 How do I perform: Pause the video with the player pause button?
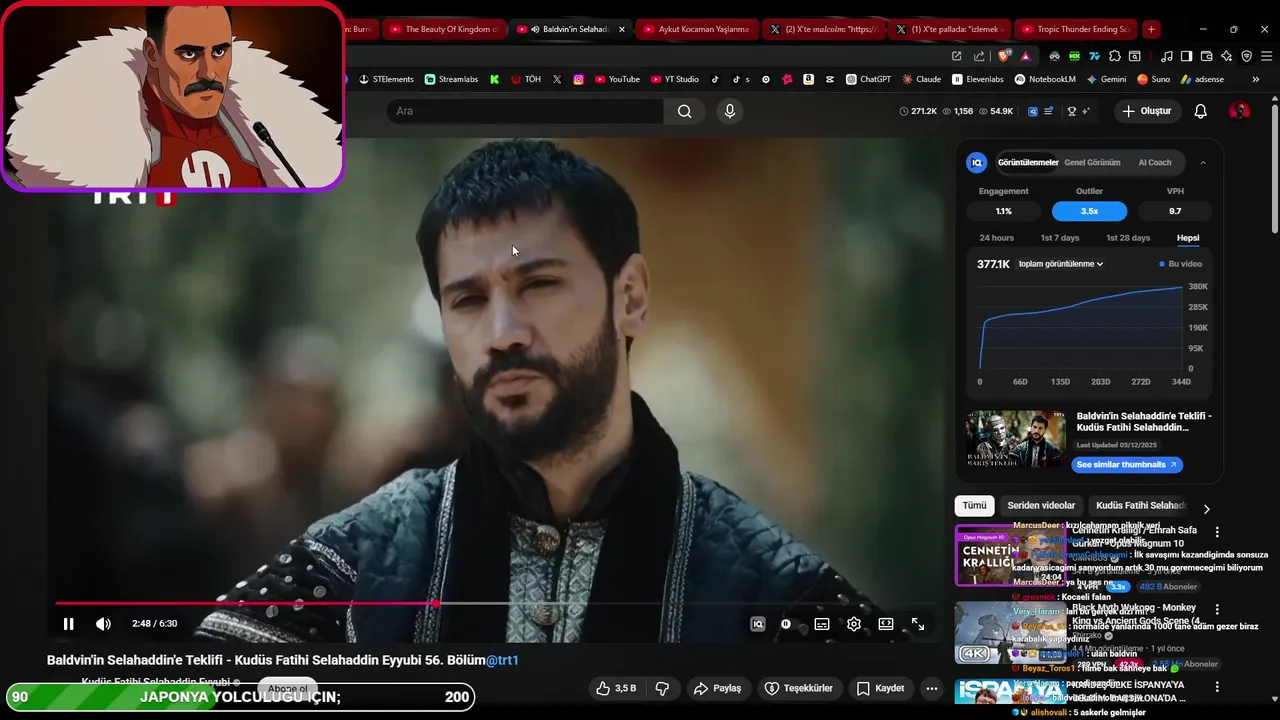(68, 624)
